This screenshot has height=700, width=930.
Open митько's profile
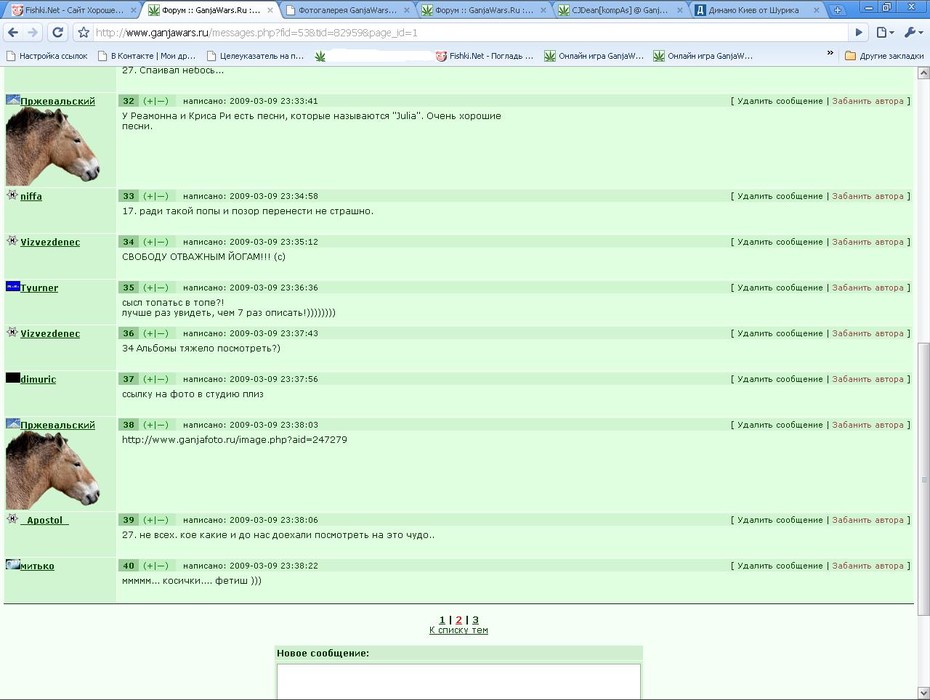click(37, 567)
